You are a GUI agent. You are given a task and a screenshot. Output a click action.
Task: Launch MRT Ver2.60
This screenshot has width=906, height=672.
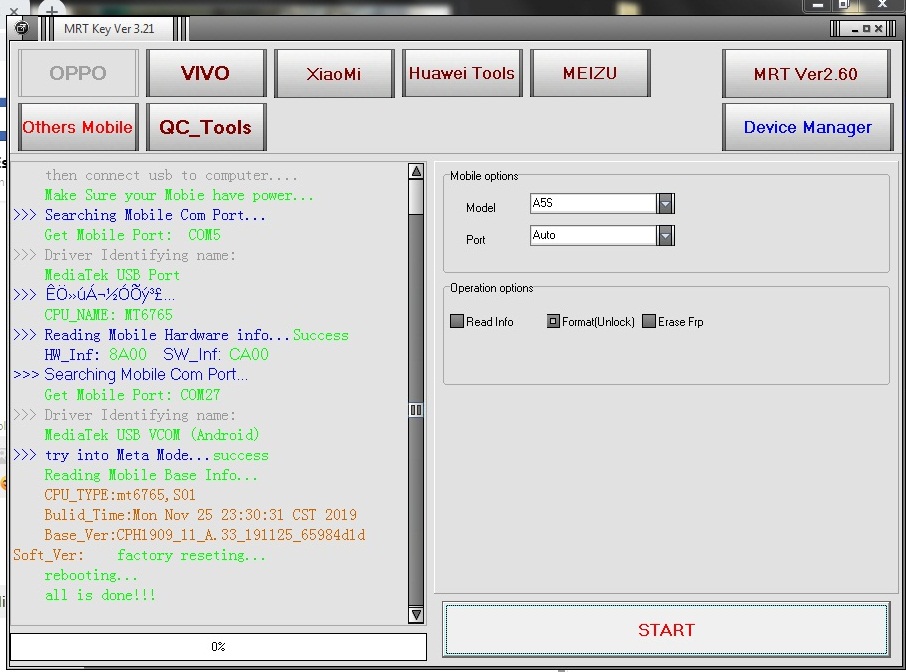pyautogui.click(x=806, y=73)
